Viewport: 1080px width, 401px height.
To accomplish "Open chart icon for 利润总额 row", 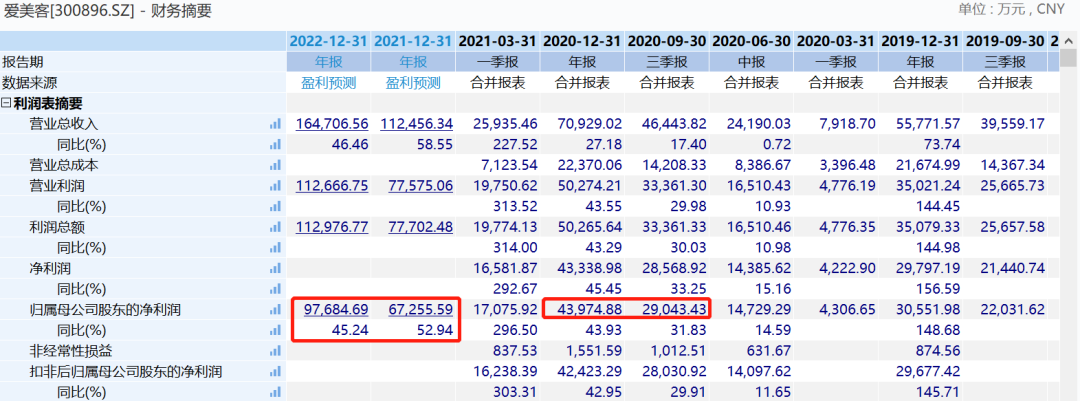I will click(276, 227).
